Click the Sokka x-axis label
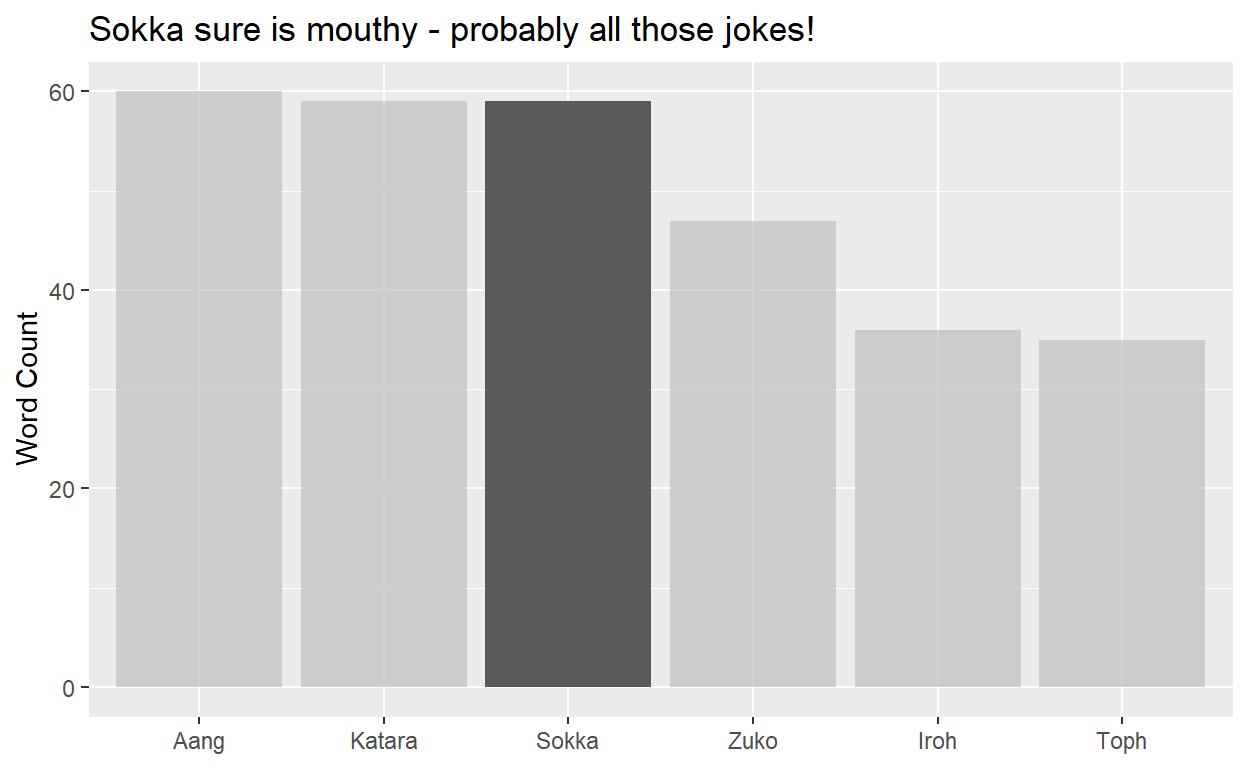 (568, 742)
